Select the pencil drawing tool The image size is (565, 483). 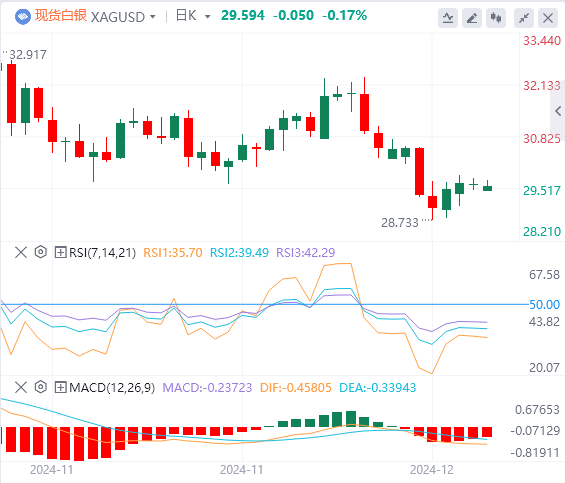[x=472, y=18]
